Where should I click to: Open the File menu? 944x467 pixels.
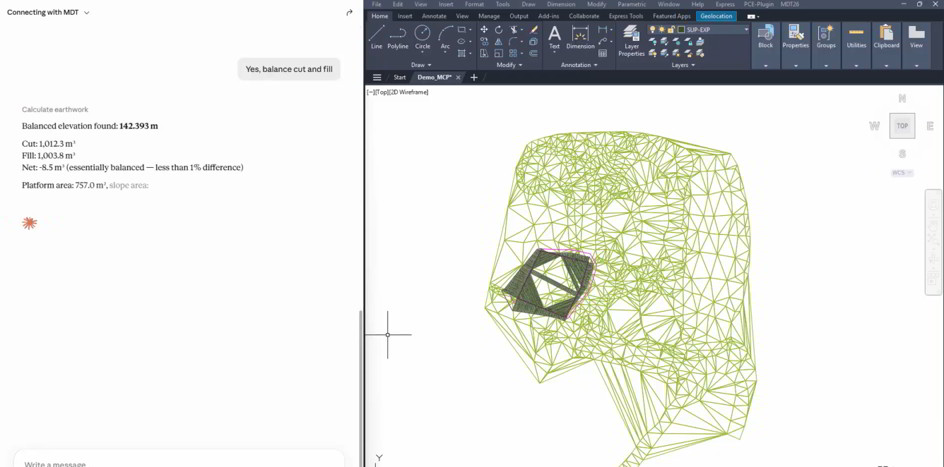click(376, 4)
